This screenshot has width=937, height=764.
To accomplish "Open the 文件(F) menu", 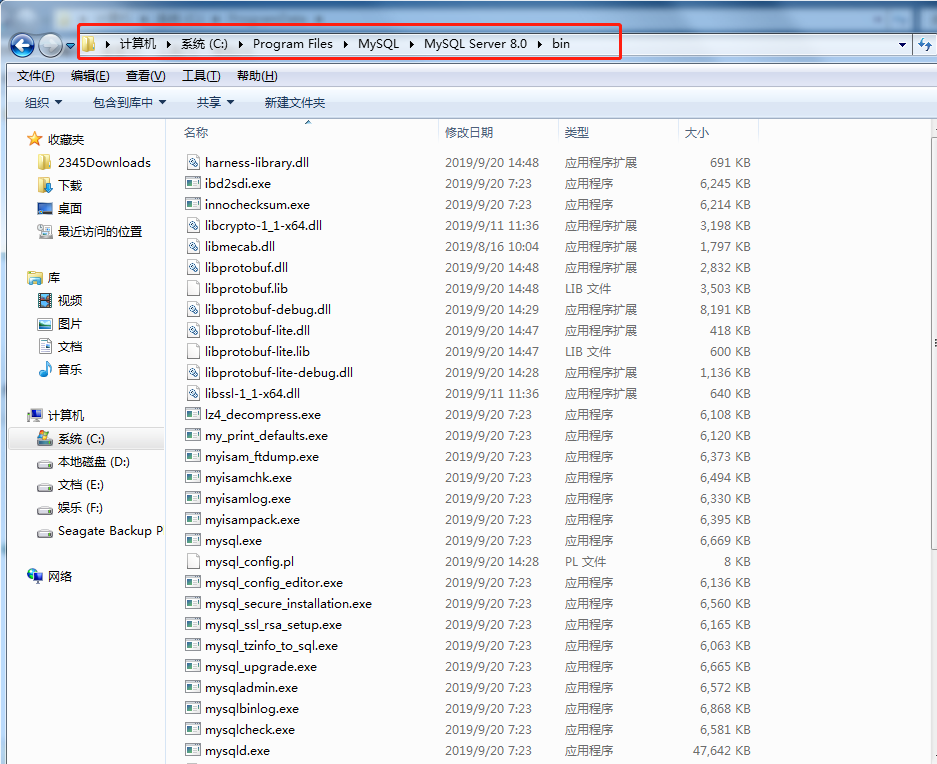I will [35, 76].
